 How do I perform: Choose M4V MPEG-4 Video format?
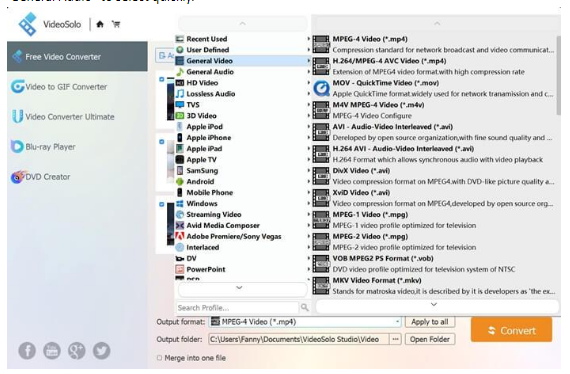[x=434, y=110]
